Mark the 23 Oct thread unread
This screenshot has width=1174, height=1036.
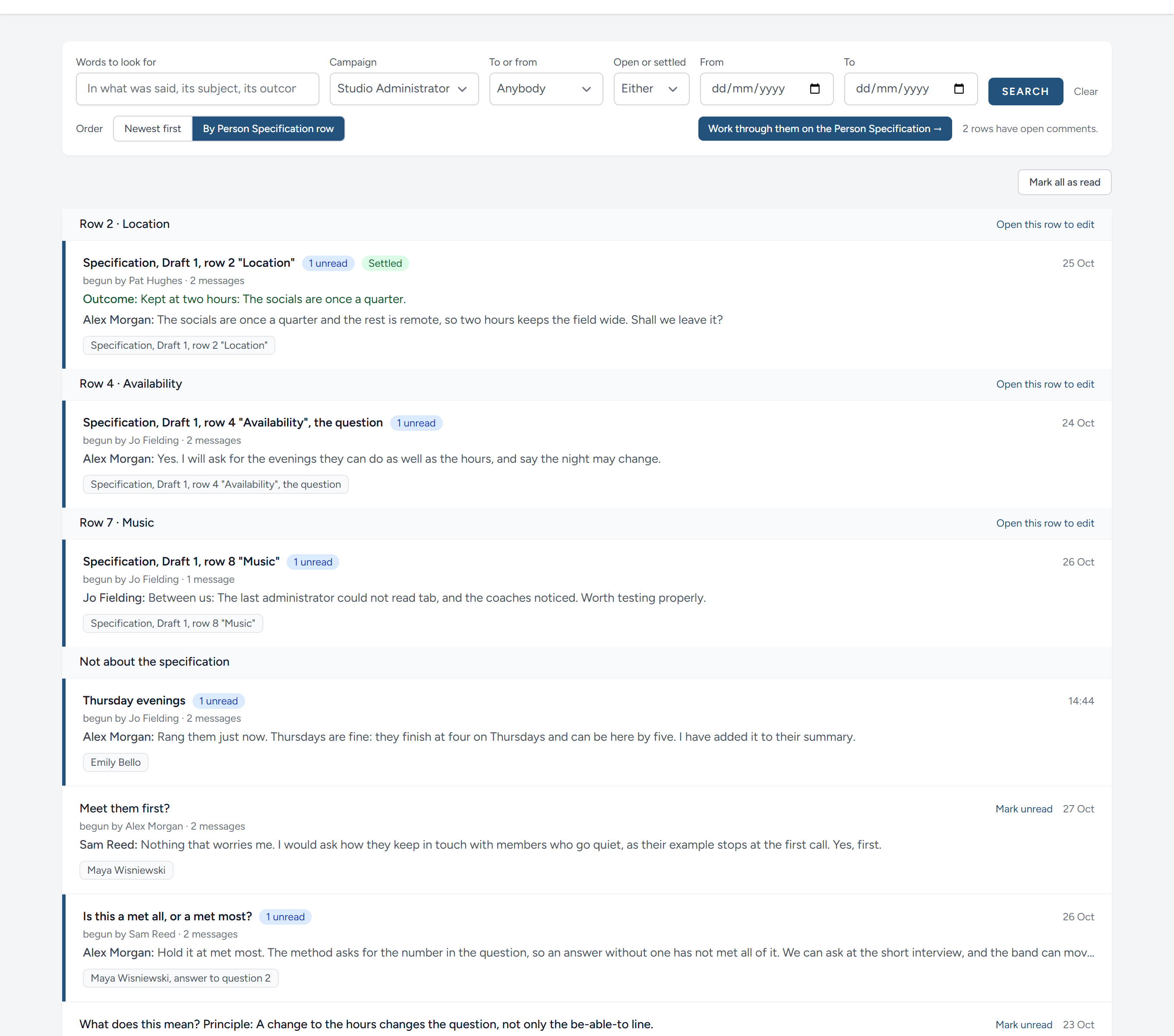coord(1023,1024)
